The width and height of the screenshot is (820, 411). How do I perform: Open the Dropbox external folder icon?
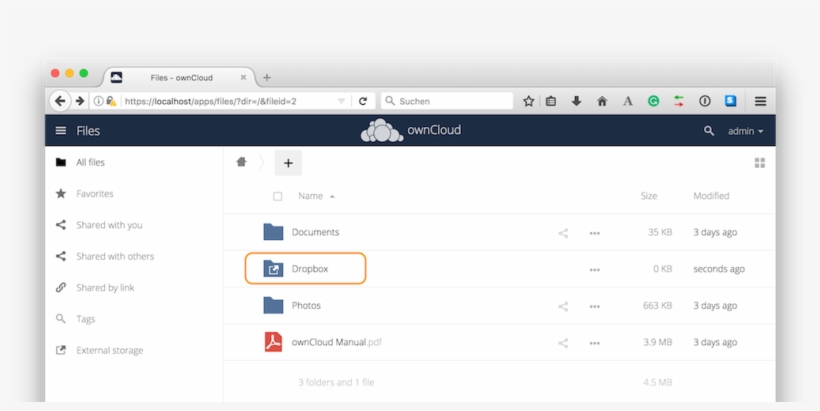pyautogui.click(x=273, y=269)
